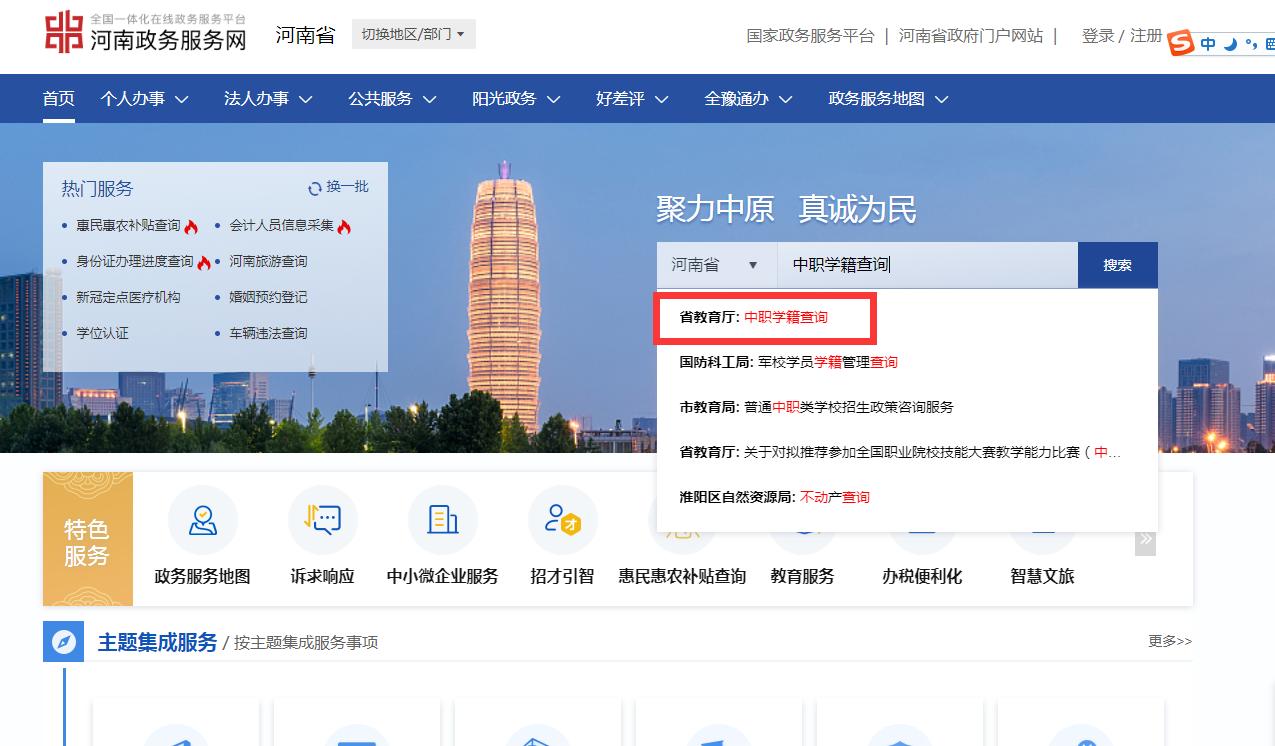1275x746 pixels.
Task: Open the 中小微企业服务 icon
Action: click(x=443, y=521)
